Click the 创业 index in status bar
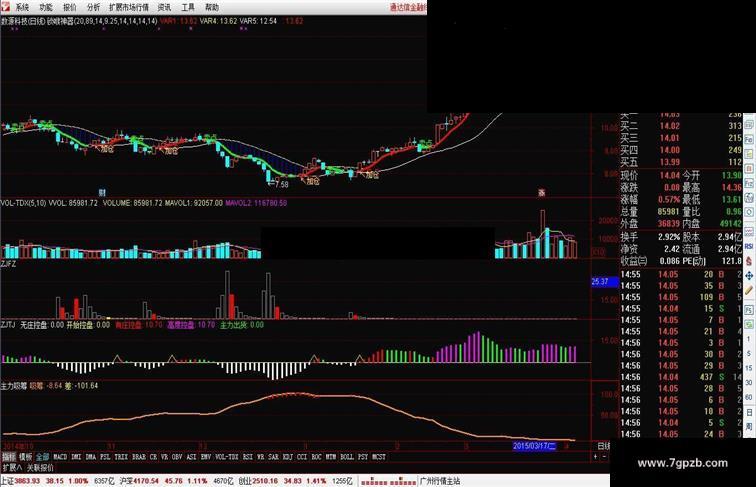The width and height of the screenshot is (756, 487). [245, 481]
